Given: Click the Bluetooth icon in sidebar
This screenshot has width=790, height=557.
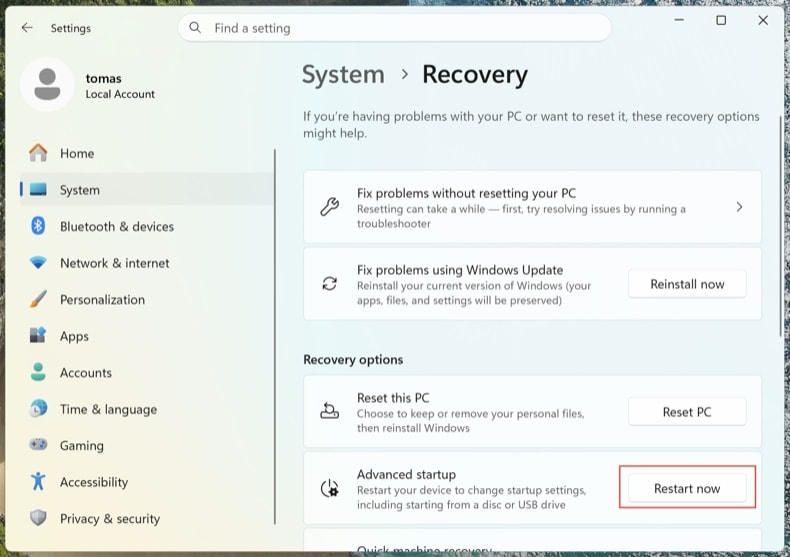Looking at the screenshot, I should (x=38, y=226).
